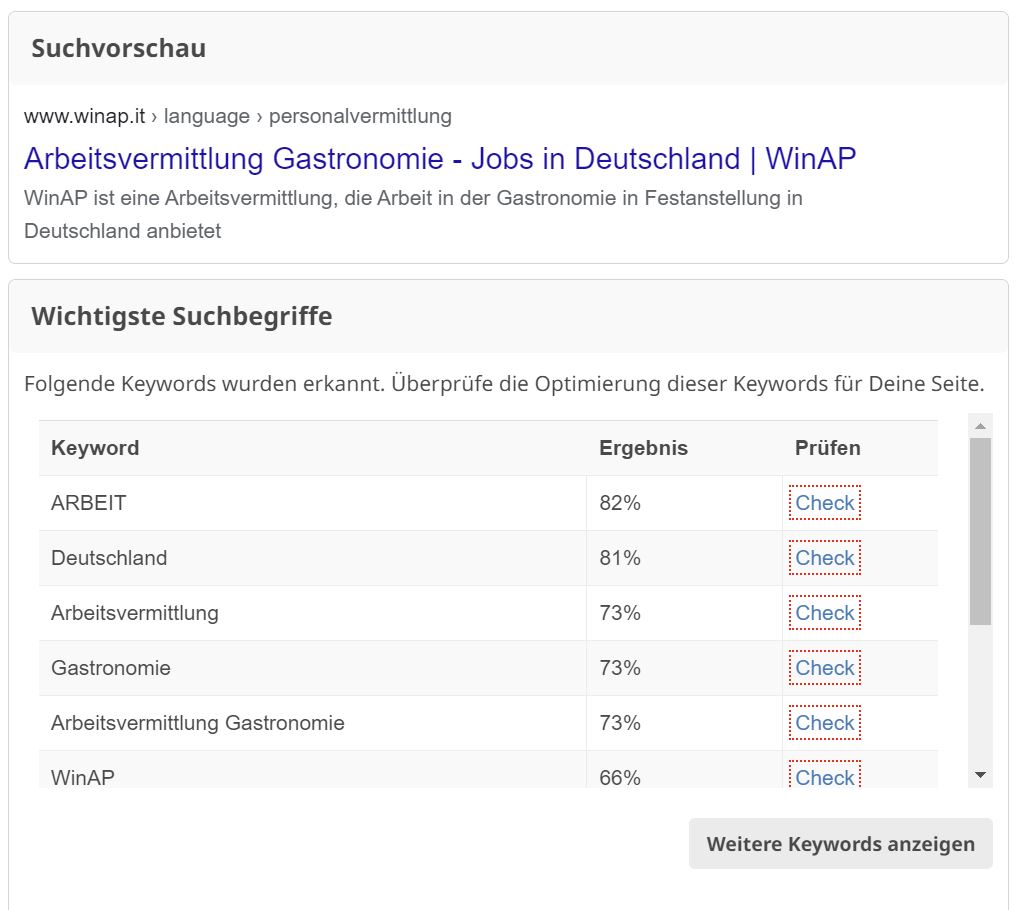Click Weitere Keywords anzeigen button
This screenshot has width=1019, height=910.
pyautogui.click(x=840, y=844)
